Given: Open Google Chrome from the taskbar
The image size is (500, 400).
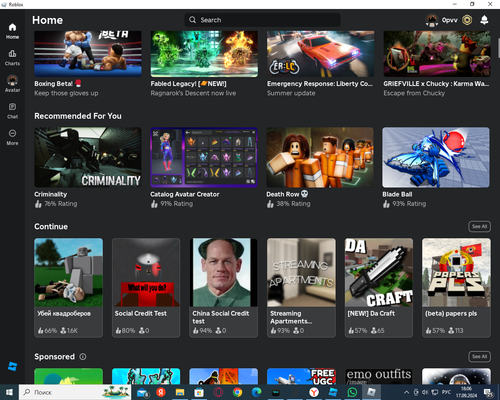Looking at the screenshot, I should (237, 392).
